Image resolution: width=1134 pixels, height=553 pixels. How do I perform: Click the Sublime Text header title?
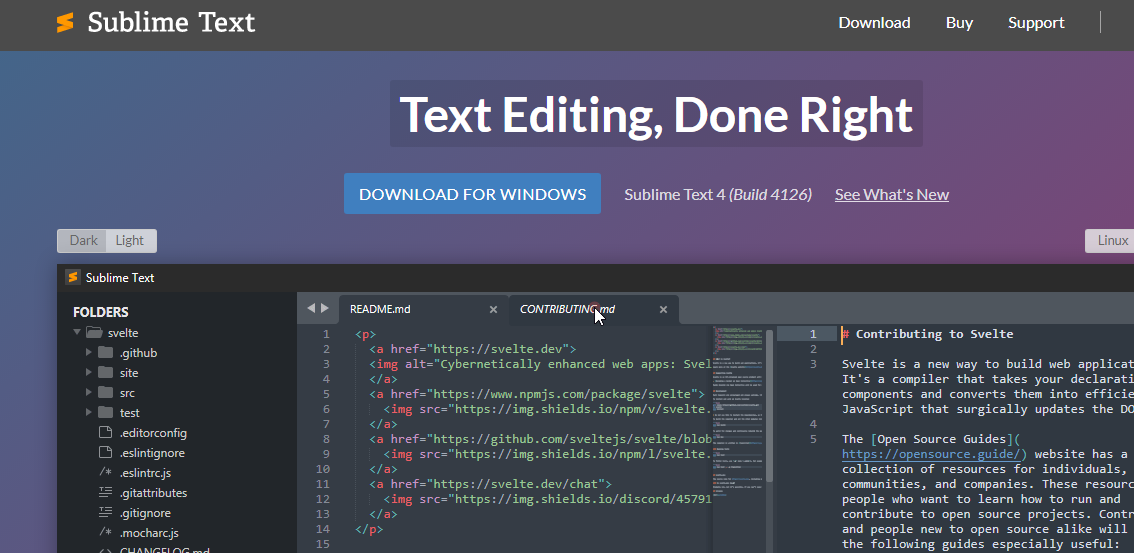tap(171, 22)
